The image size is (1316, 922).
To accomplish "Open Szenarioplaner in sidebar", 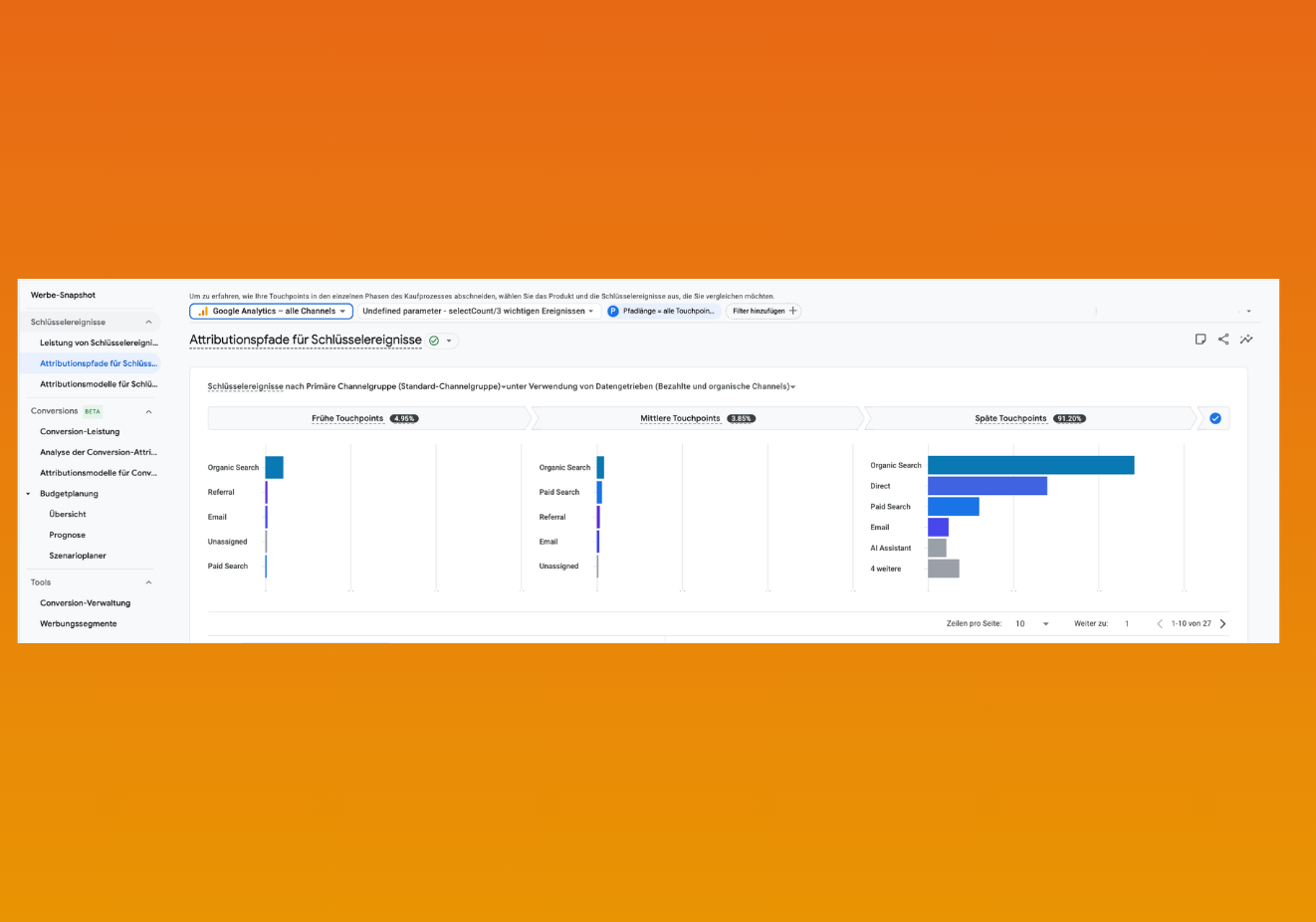I will point(78,556).
